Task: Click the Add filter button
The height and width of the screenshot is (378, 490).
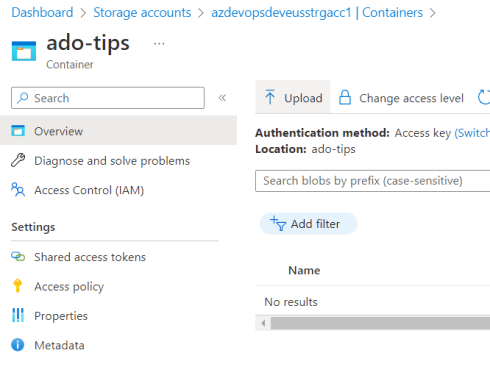Action: [308, 224]
